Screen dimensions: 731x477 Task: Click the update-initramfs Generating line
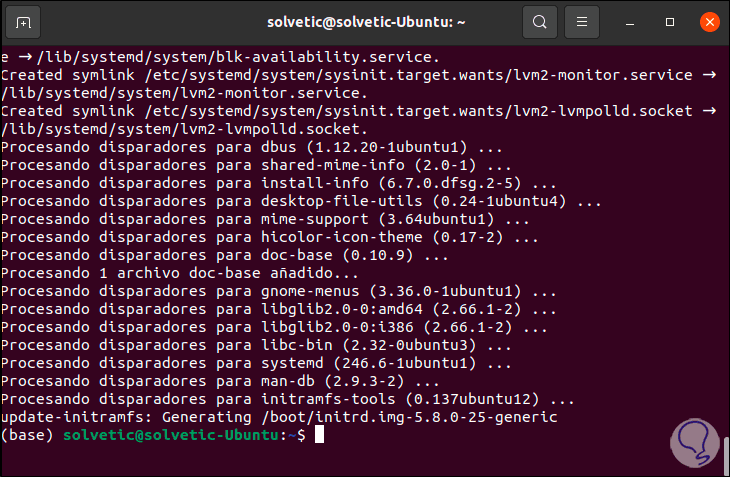[x=279, y=417]
